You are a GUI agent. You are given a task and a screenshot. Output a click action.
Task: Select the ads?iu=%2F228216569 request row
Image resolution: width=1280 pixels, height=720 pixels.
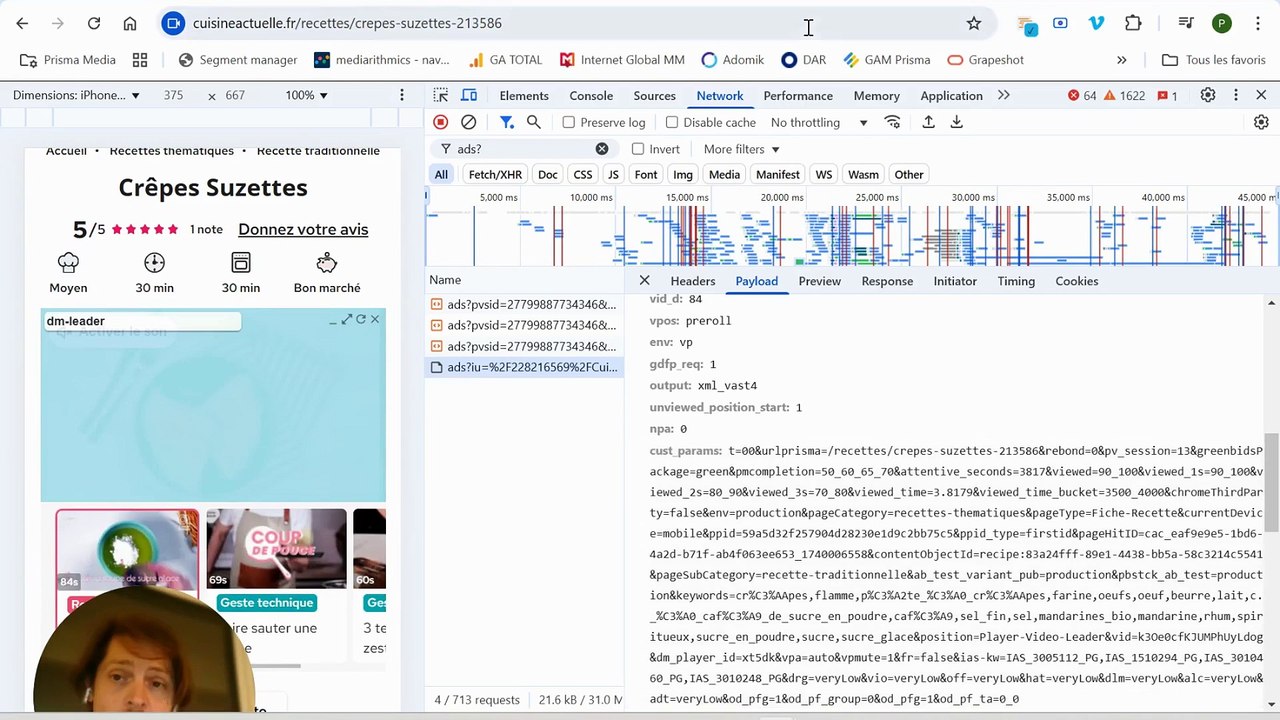[524, 367]
